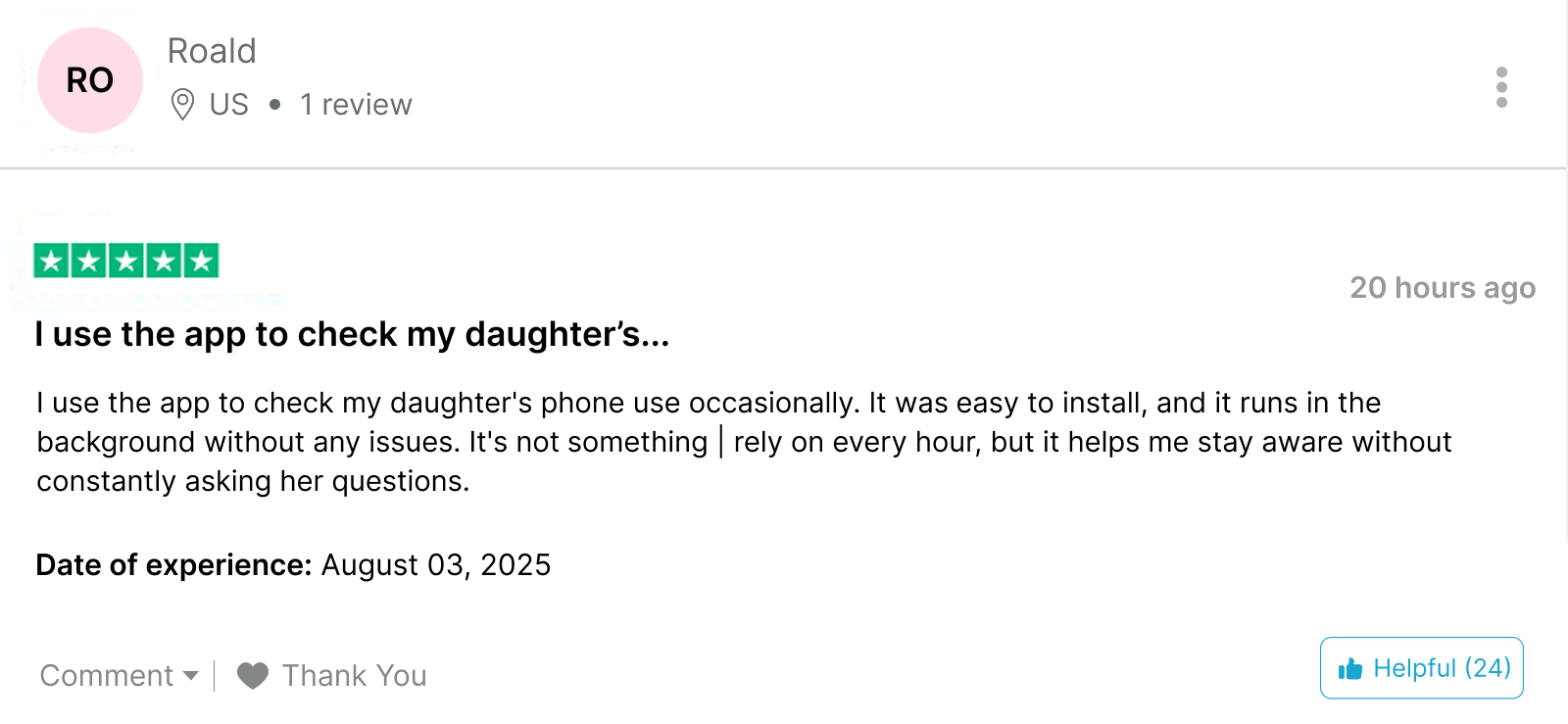1568x724 pixels.
Task: Open the three-dot more options menu
Action: pos(1501,87)
